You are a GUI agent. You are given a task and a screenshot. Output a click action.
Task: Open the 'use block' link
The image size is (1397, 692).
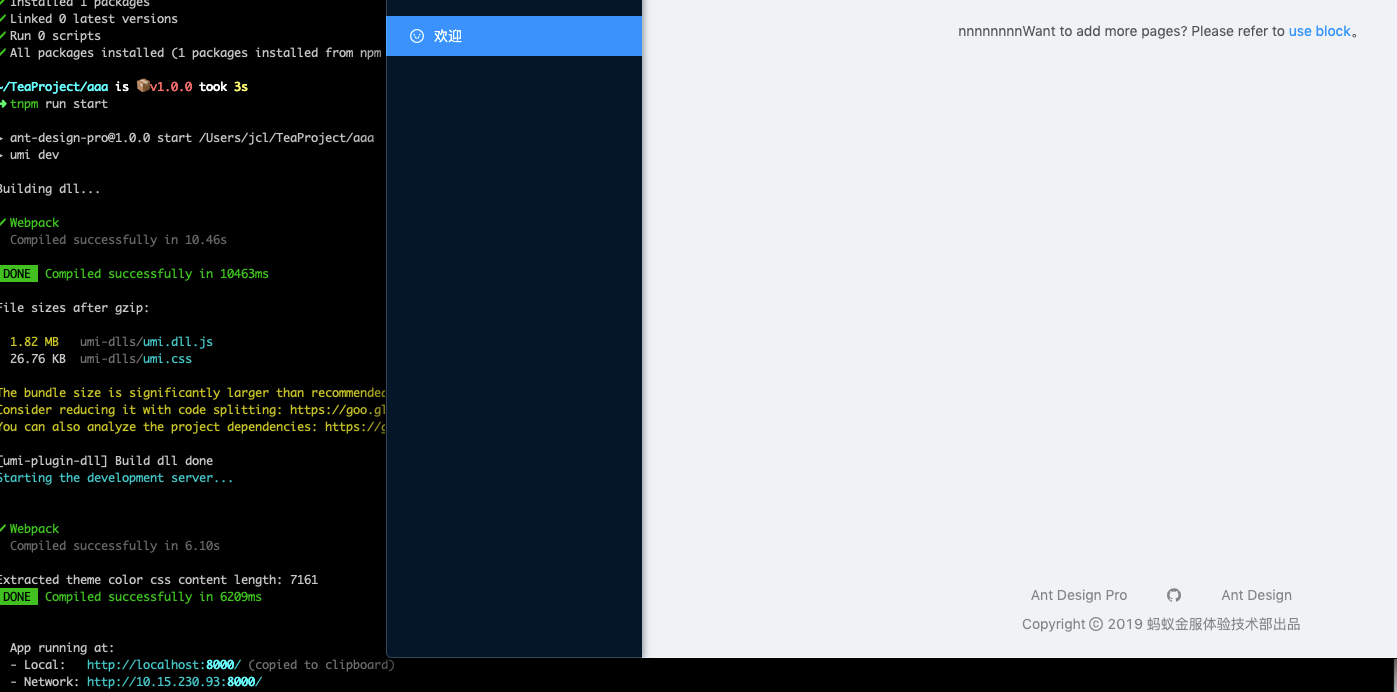(x=1320, y=31)
